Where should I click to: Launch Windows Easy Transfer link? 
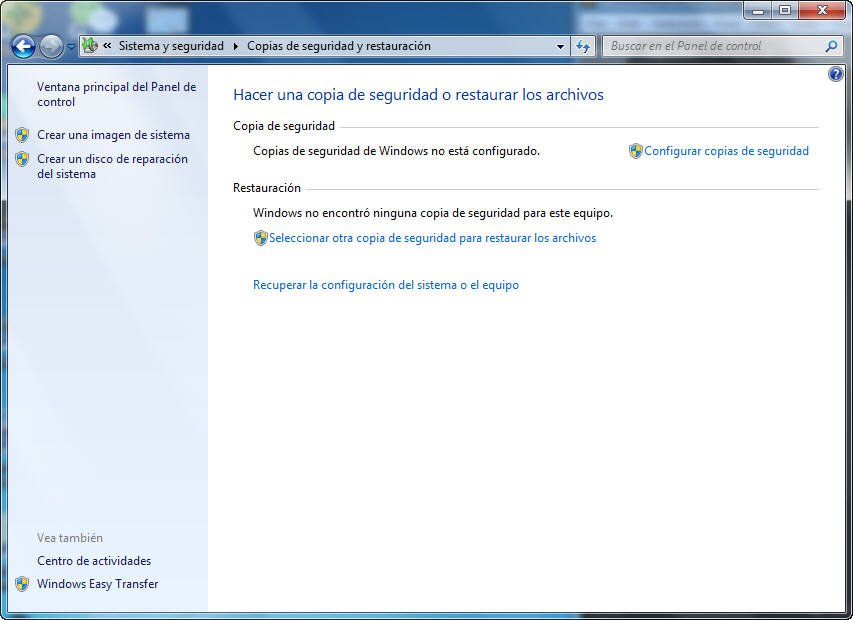(x=97, y=584)
